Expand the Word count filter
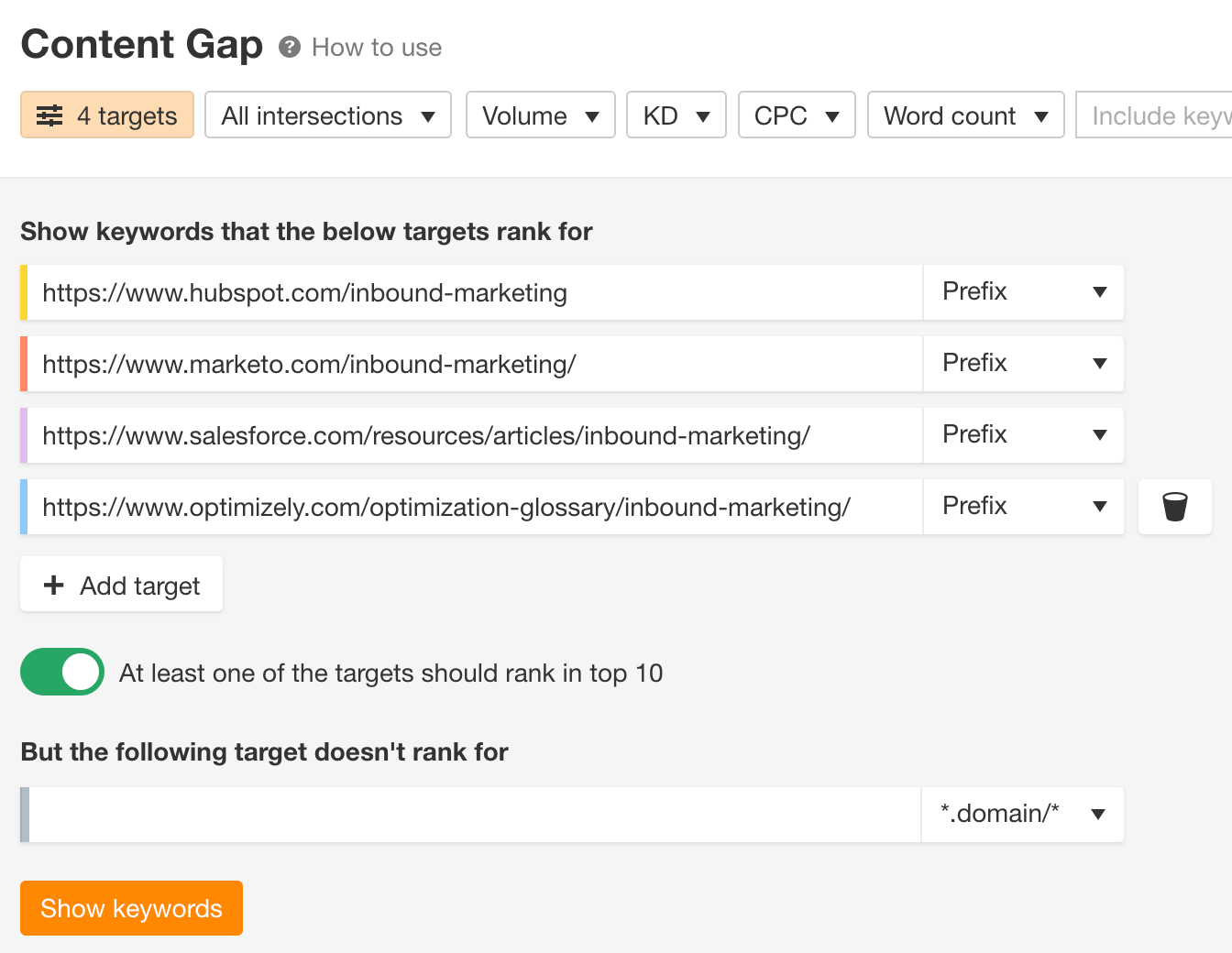The height and width of the screenshot is (953, 1232). pyautogui.click(x=965, y=115)
